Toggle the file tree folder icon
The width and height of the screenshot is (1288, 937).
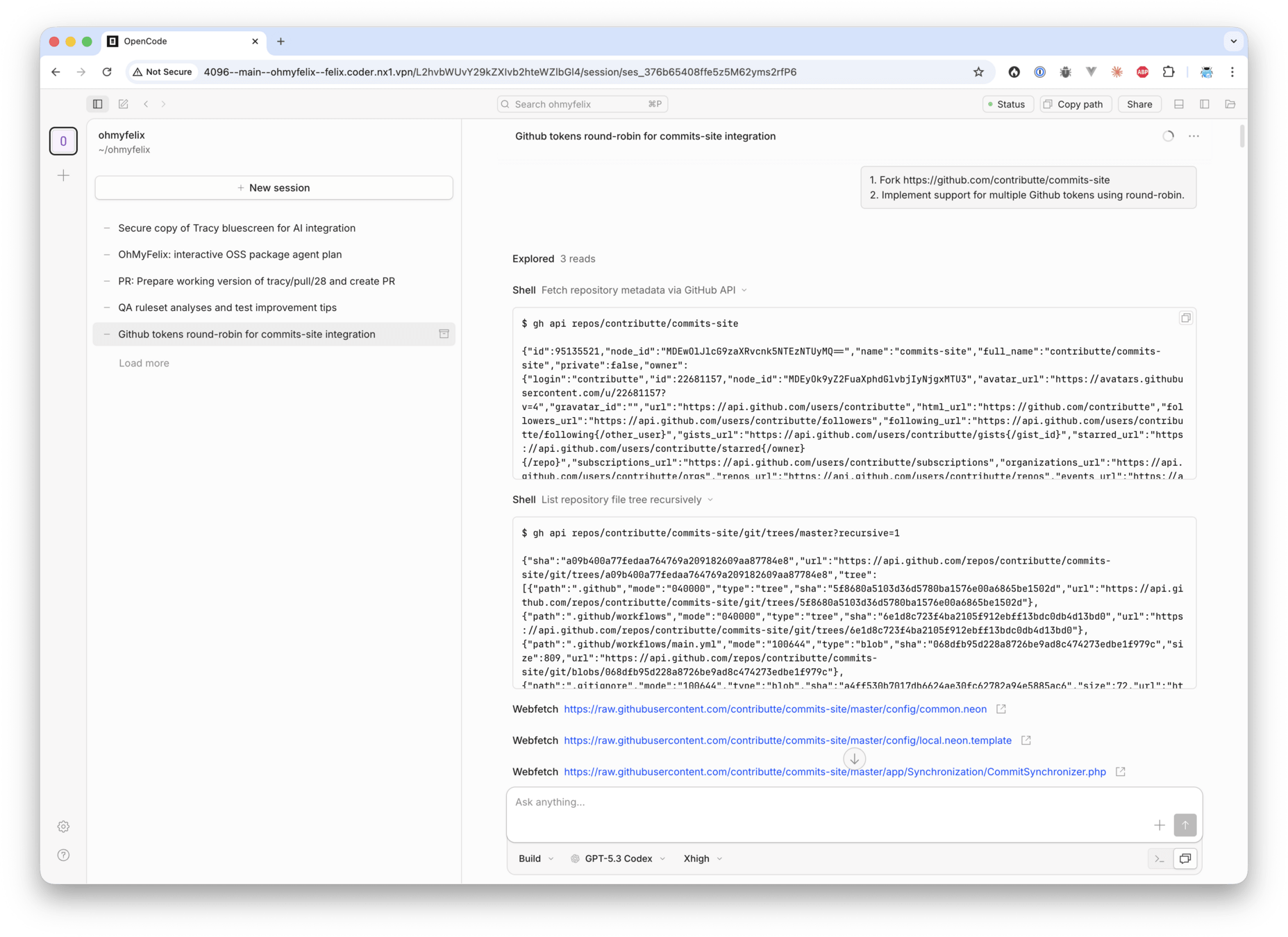1230,104
